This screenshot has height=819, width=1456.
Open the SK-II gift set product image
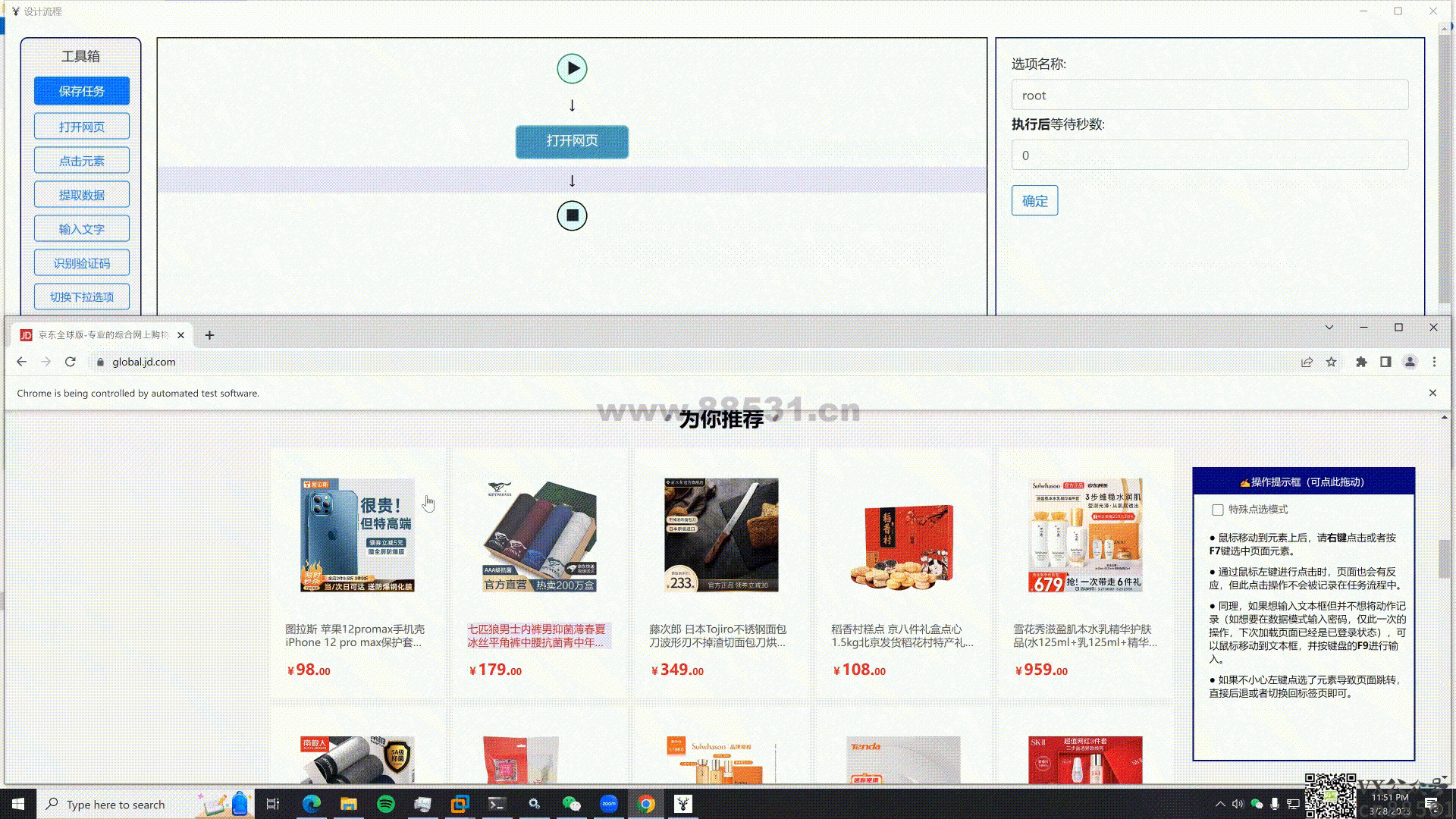tap(1085, 759)
